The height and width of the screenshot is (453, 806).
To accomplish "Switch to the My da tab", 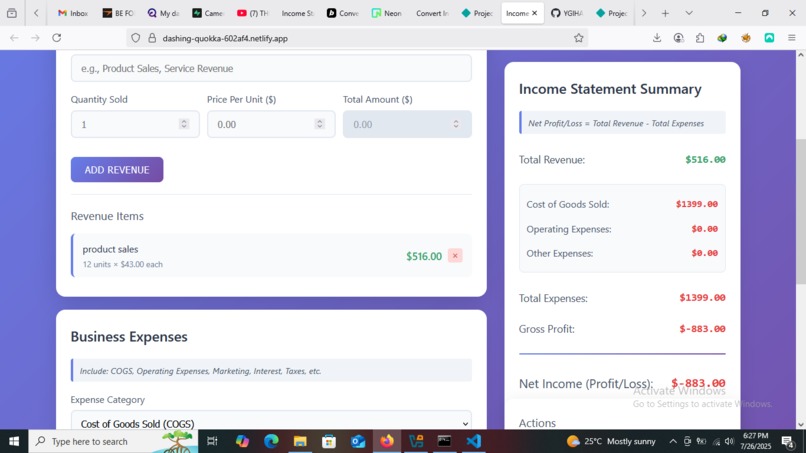I will coord(163,13).
